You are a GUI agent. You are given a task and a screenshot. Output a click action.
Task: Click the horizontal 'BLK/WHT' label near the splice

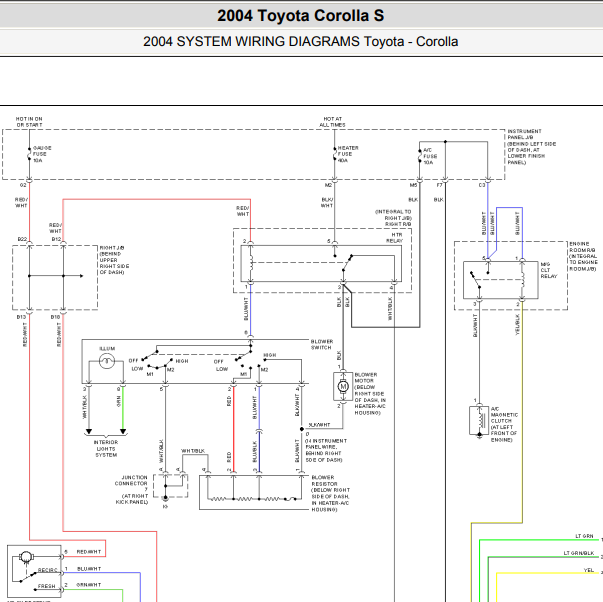(x=319, y=425)
